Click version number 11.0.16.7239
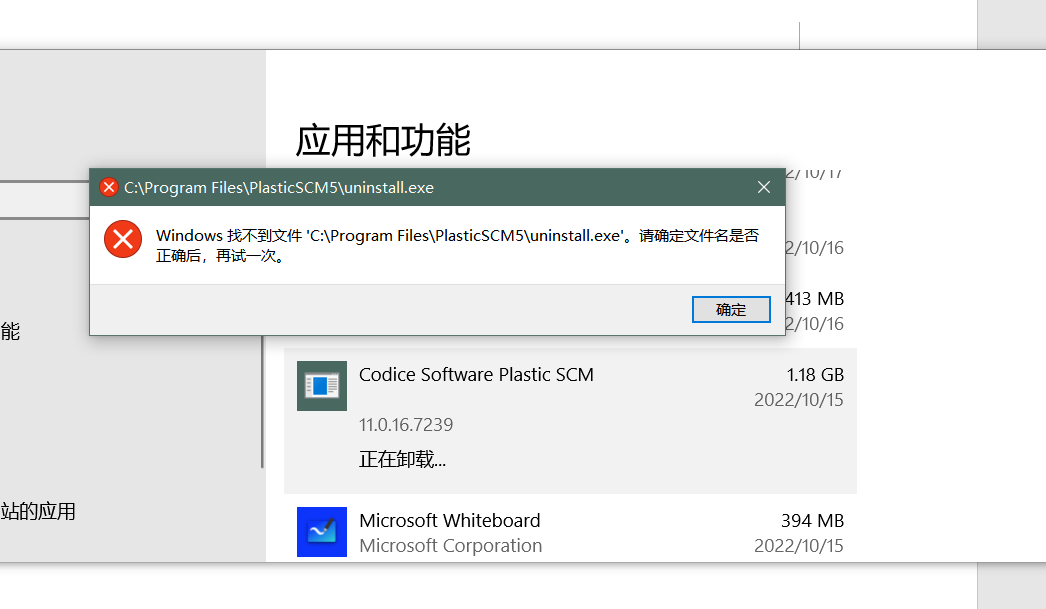The width and height of the screenshot is (1046, 609). pos(406,425)
